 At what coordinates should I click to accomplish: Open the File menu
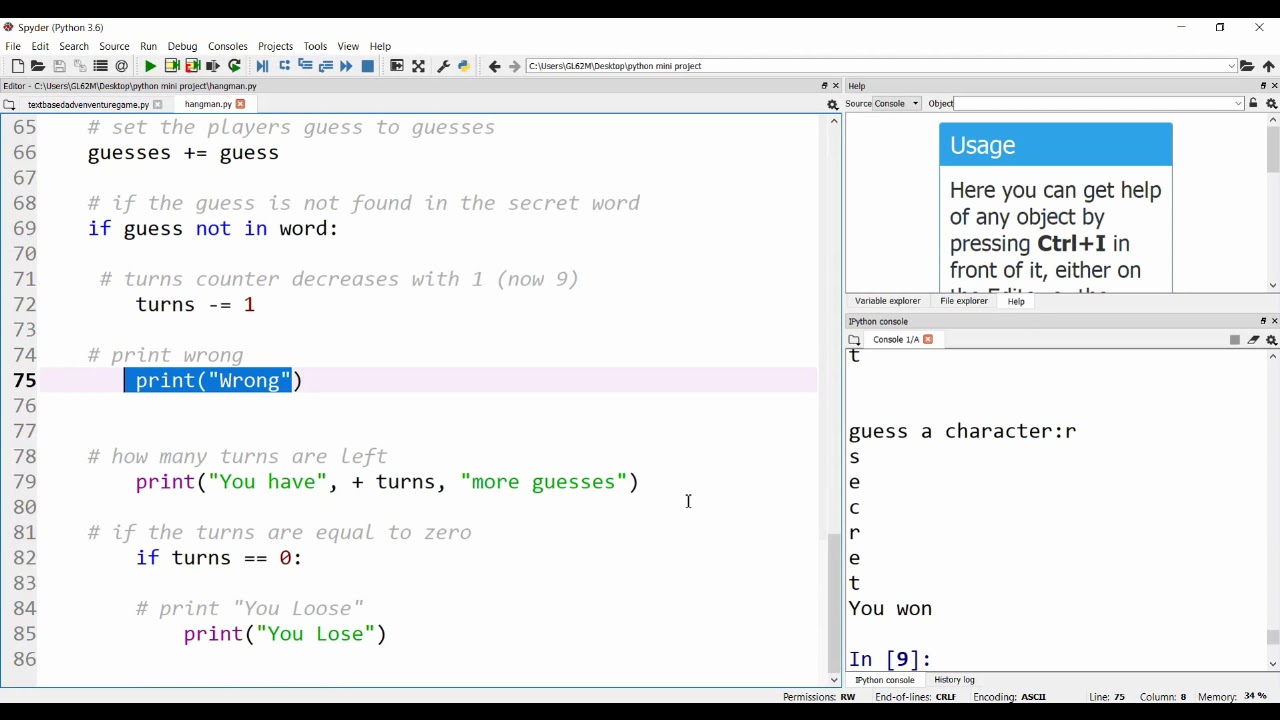13,46
